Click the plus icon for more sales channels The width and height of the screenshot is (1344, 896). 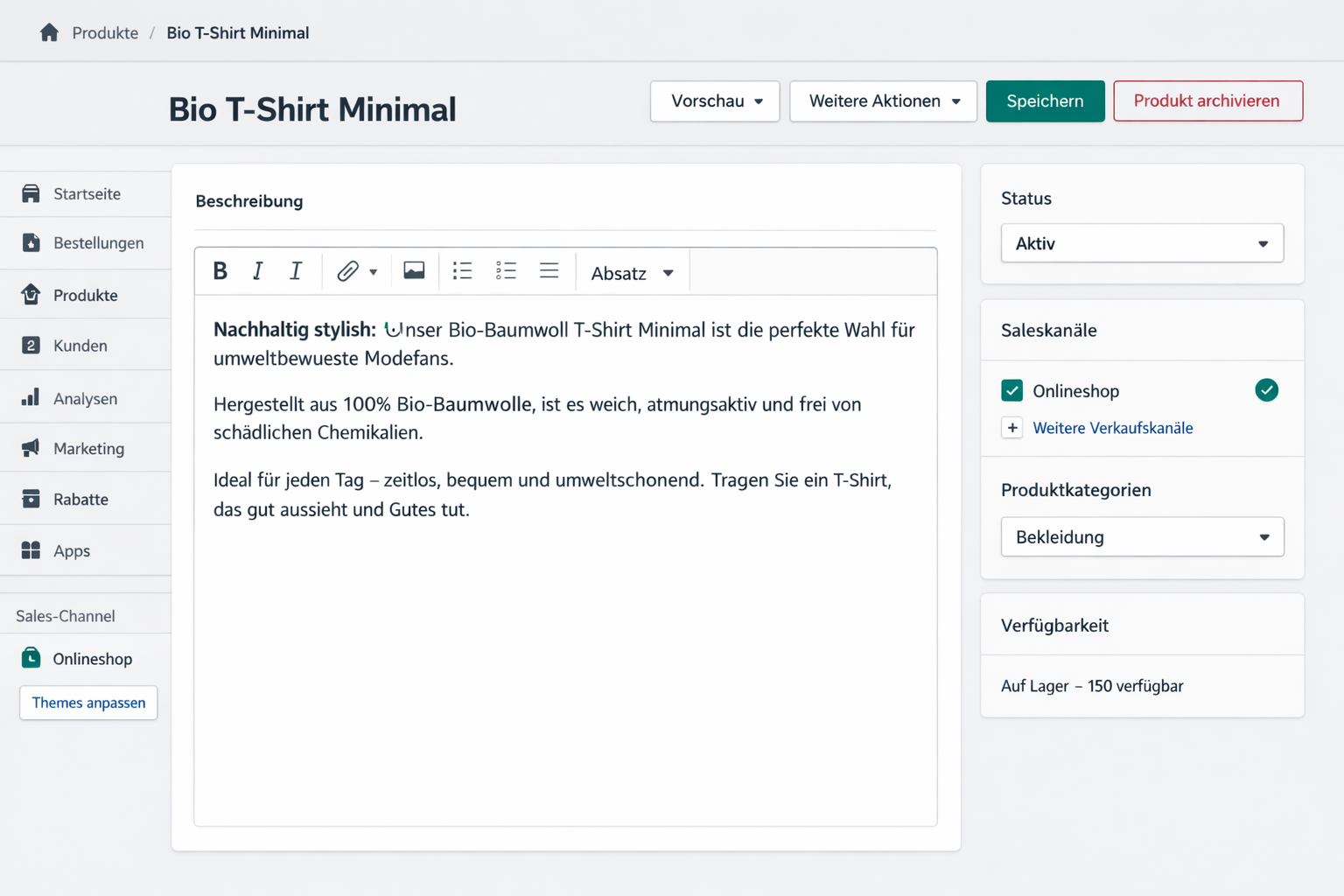click(1012, 428)
